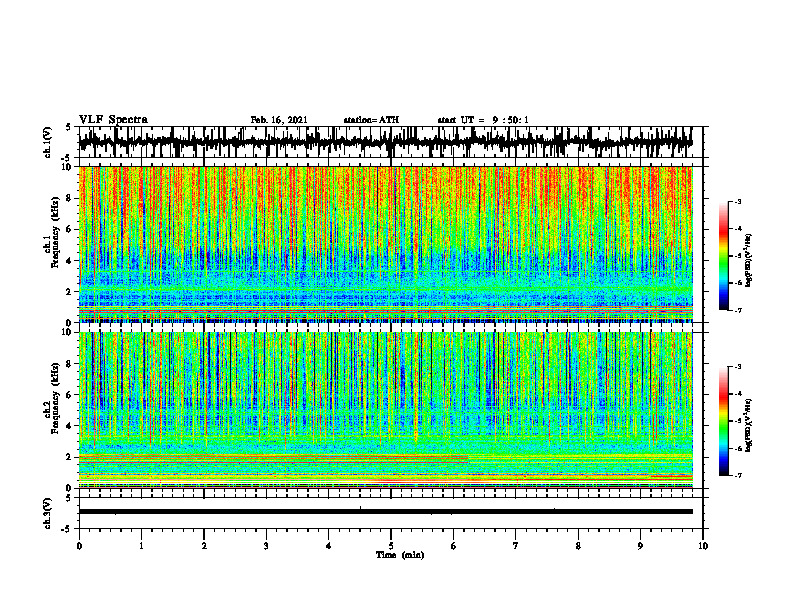Click the "4" kHz tick on ch.1 spectrogram
This screenshot has height=612, width=792.
pyautogui.click(x=69, y=261)
